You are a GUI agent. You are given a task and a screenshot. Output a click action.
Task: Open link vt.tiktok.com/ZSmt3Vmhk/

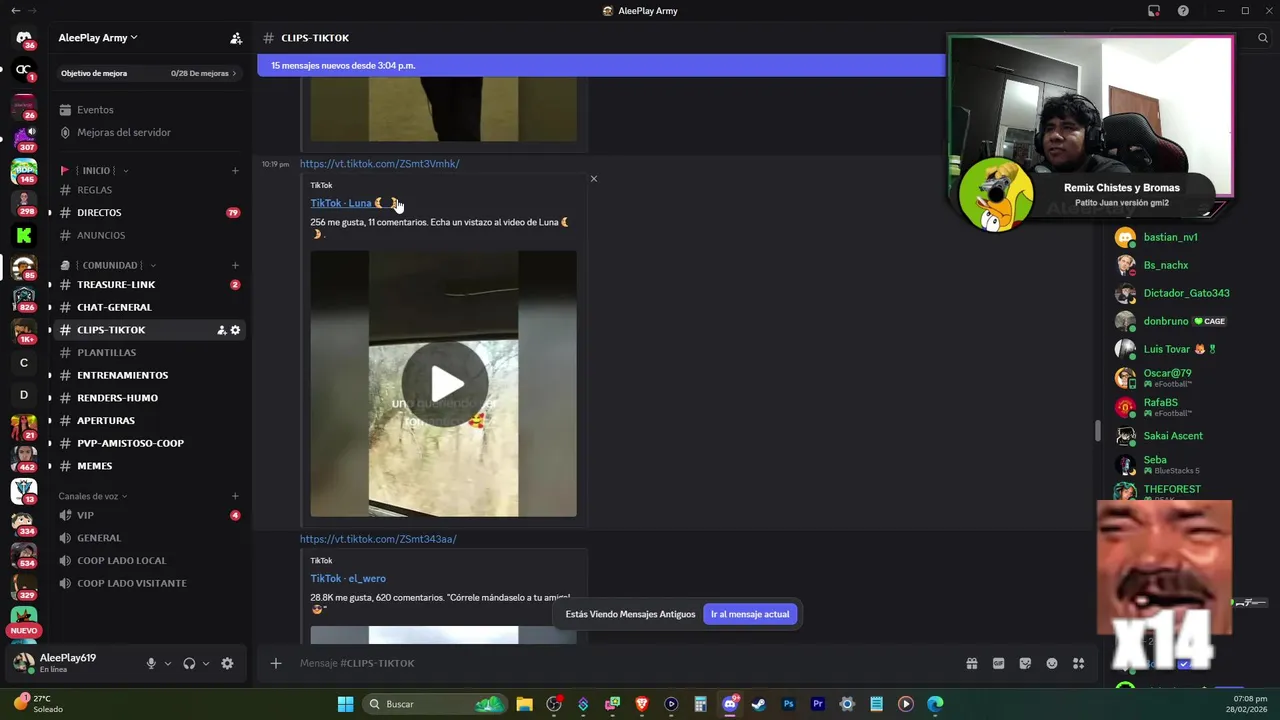coord(379,164)
